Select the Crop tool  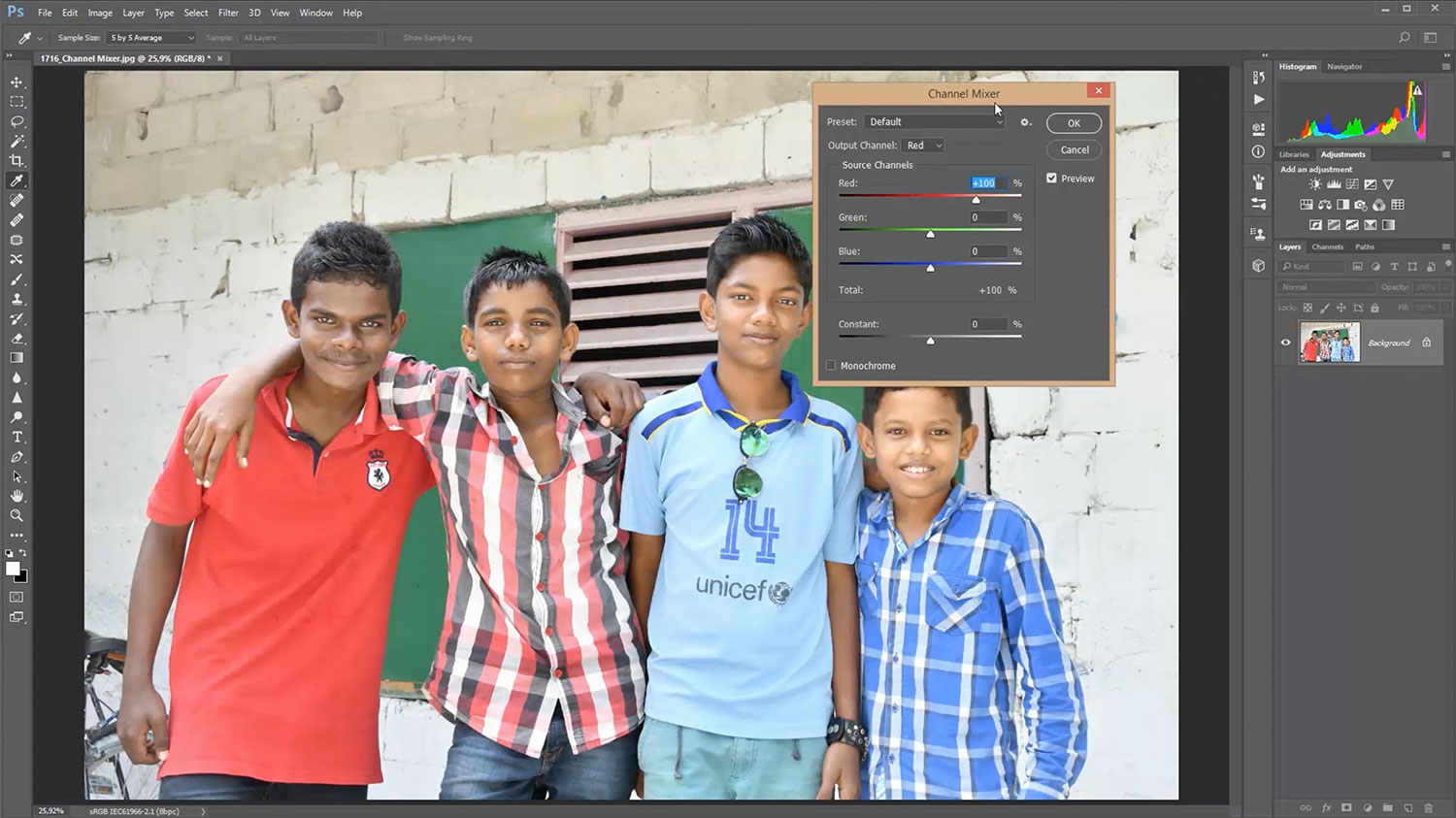click(17, 161)
